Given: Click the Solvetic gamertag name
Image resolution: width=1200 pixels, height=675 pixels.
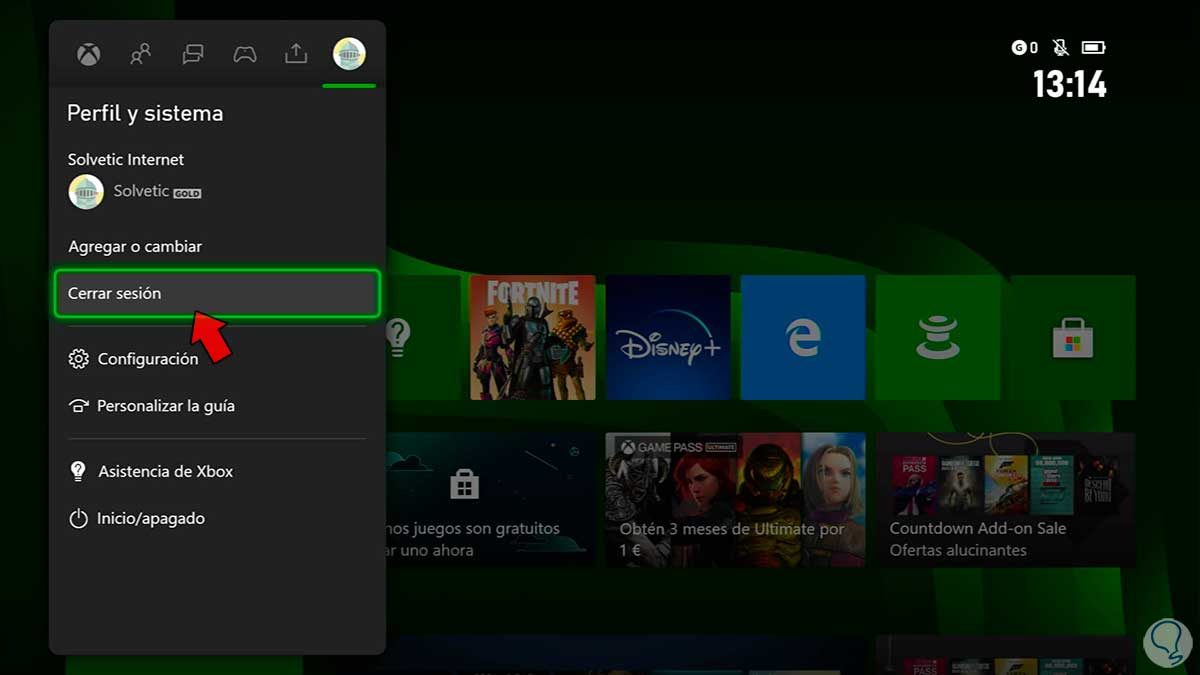Looking at the screenshot, I should pos(141,191).
